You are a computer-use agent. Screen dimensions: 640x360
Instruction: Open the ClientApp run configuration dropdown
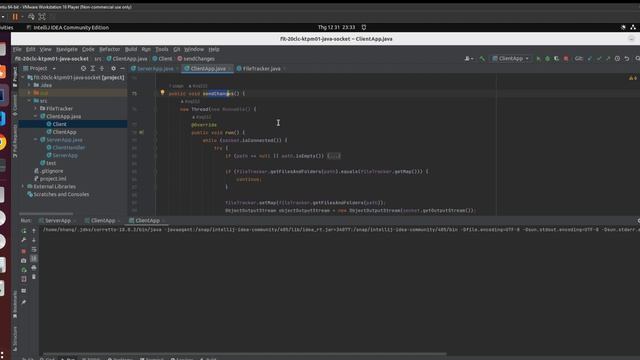[511, 59]
